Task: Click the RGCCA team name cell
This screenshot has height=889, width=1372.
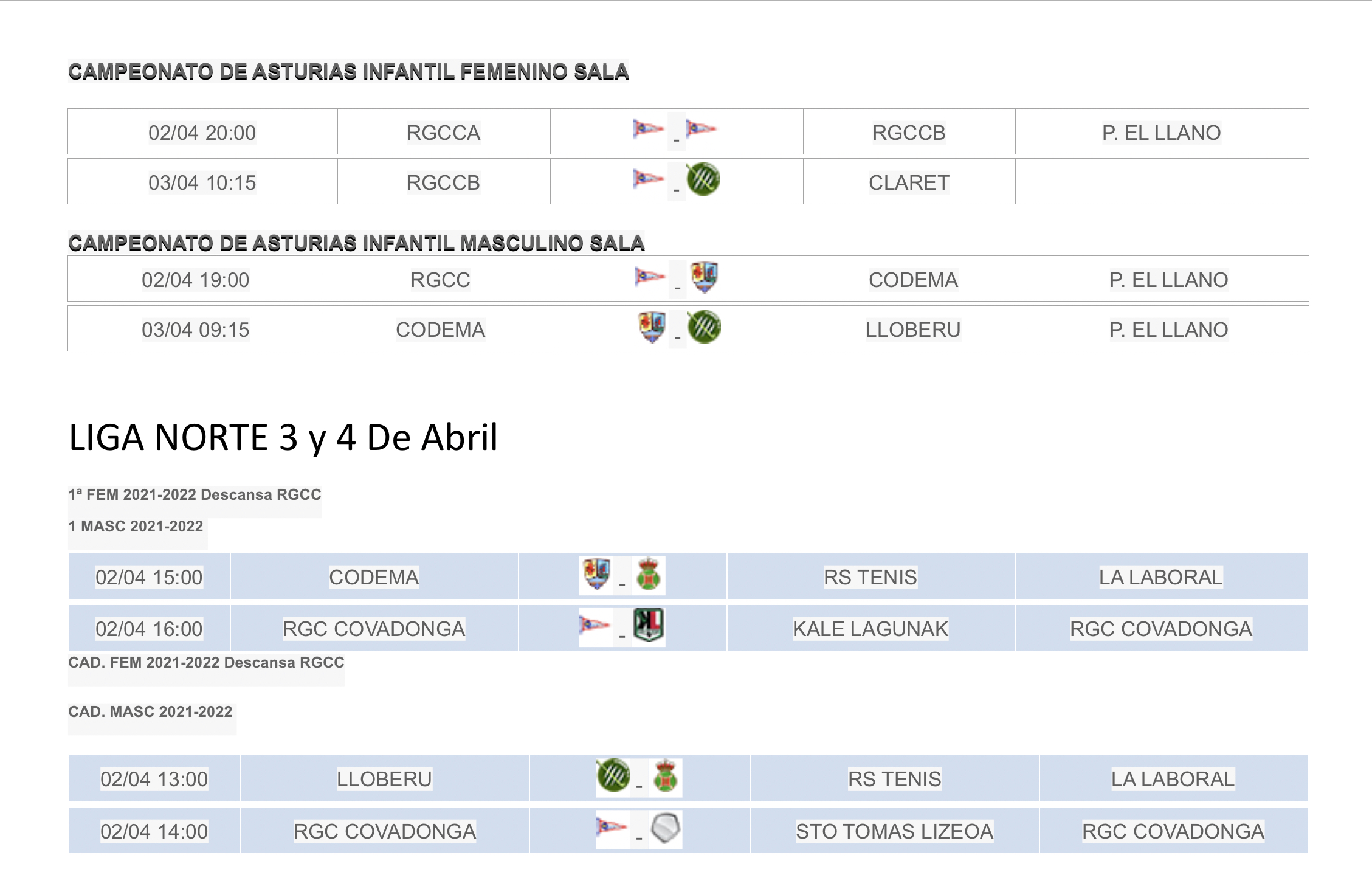Action: [443, 133]
